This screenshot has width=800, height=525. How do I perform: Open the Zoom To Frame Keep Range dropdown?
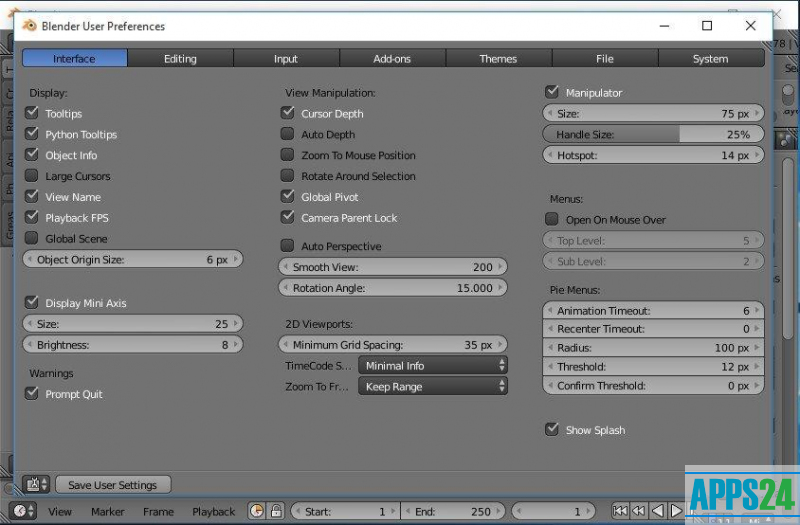click(433, 386)
